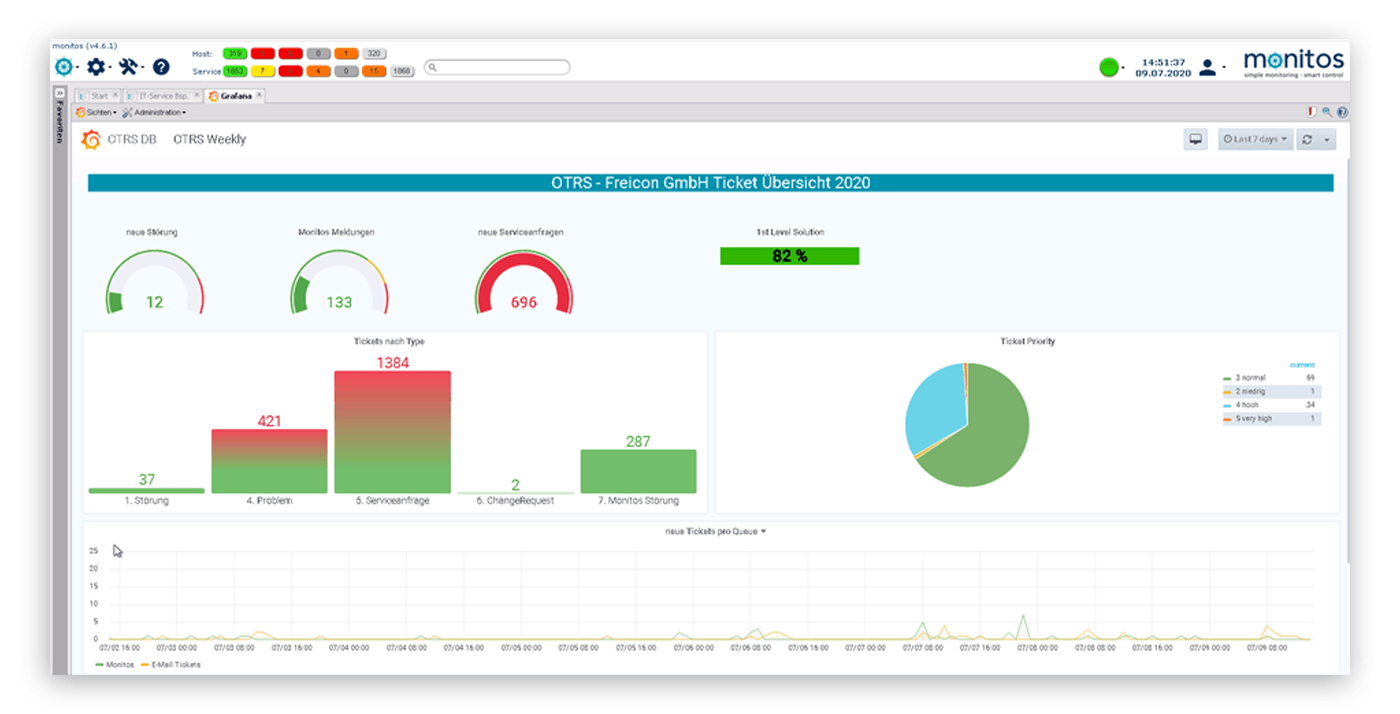Viewport: 1400px width, 714px height.
Task: Open the Last 7 days time picker
Action: click(1255, 139)
